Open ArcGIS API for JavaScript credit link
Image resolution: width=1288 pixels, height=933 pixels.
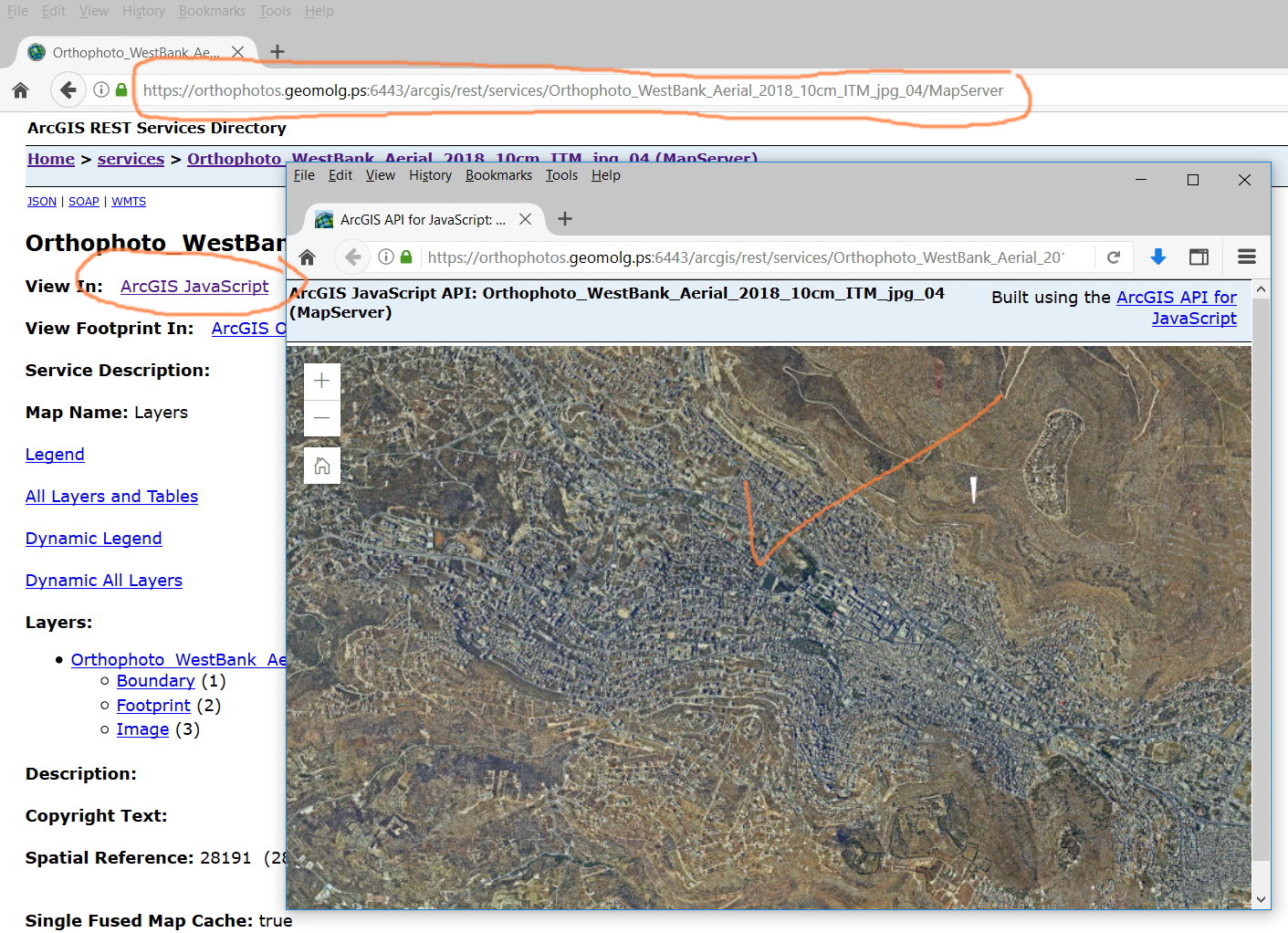click(1178, 308)
